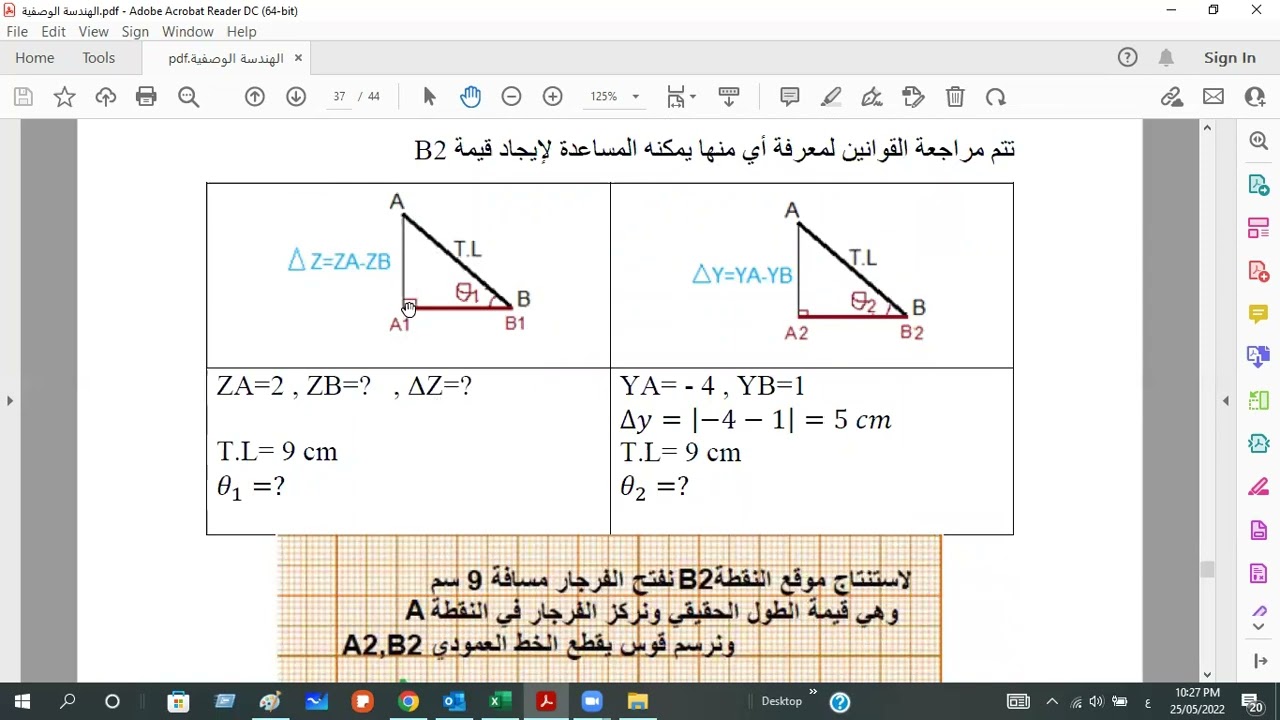The image size is (1280, 720).
Task: Collapse the right tools pane arrow
Action: [x=1226, y=401]
